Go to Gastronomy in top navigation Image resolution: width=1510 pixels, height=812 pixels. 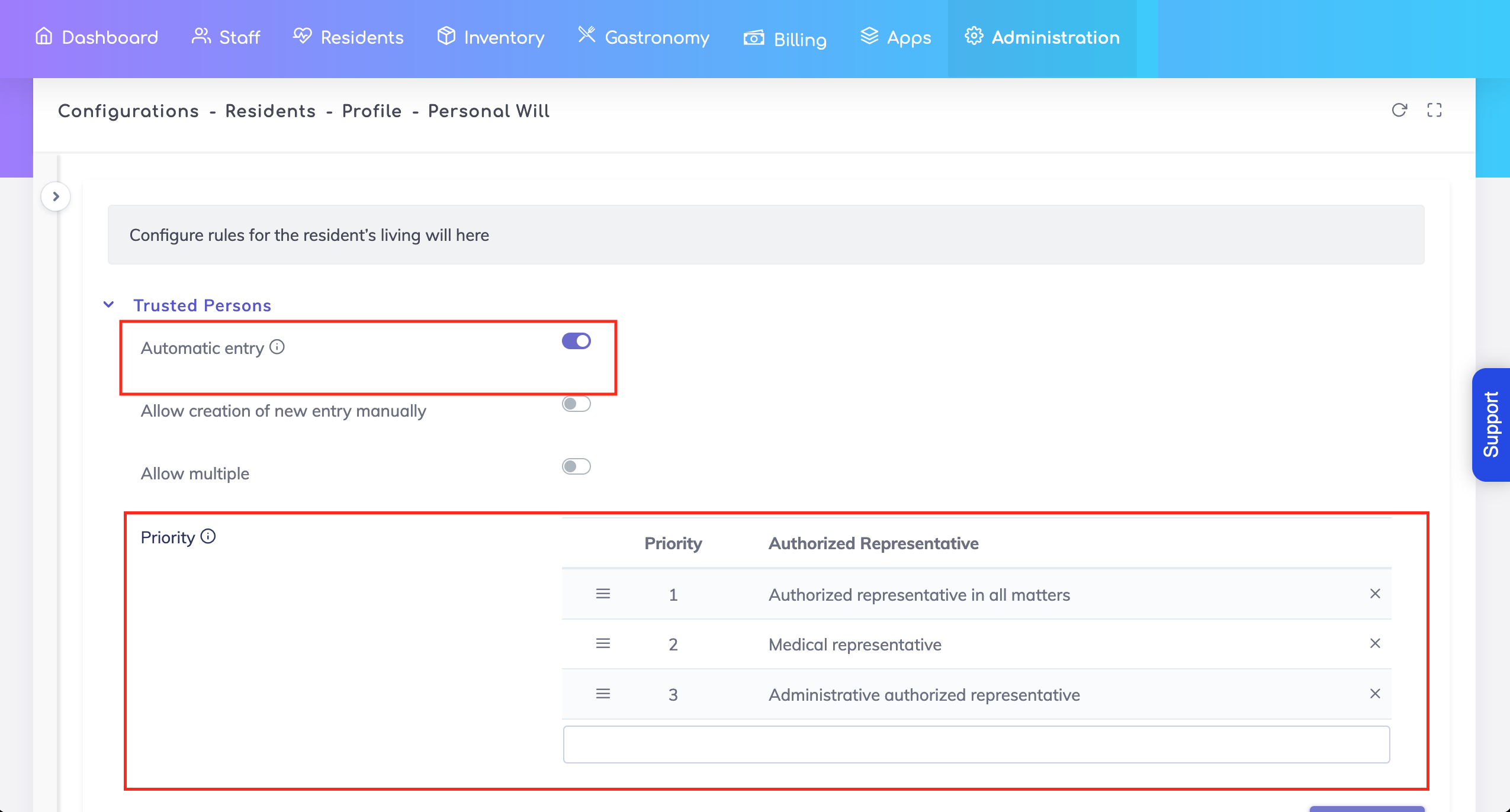point(644,37)
